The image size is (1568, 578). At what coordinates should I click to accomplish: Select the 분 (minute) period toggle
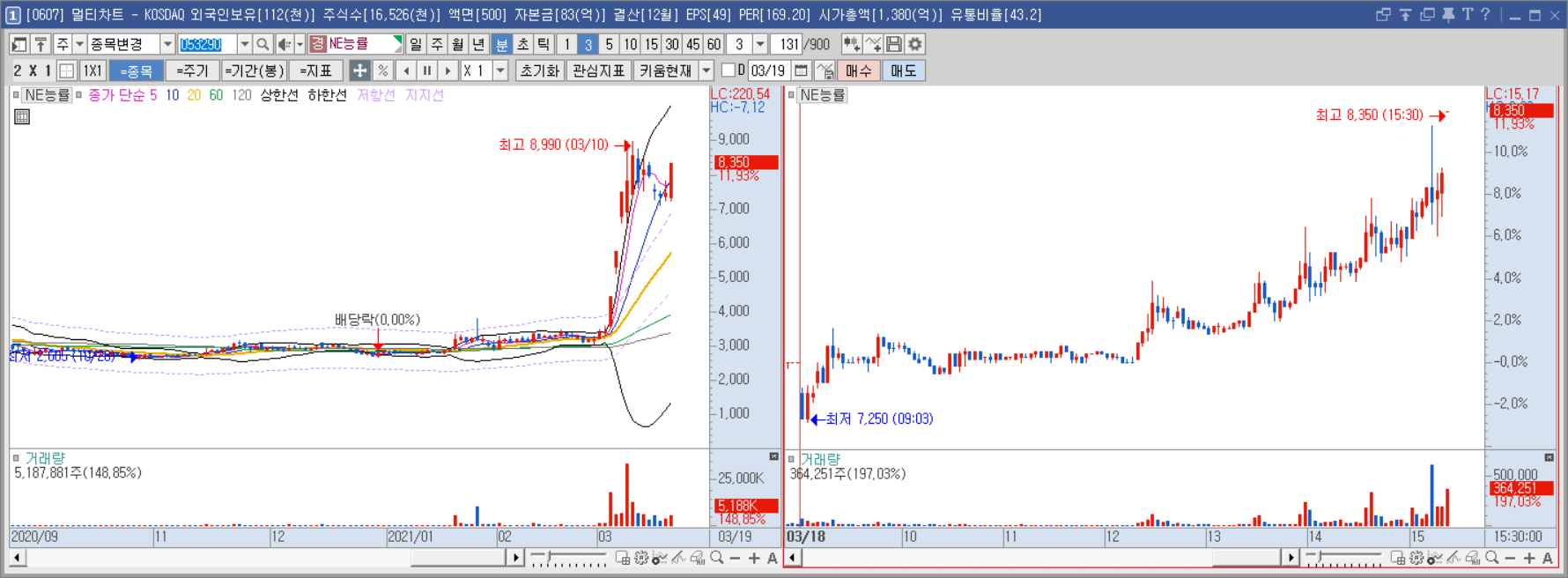501,44
